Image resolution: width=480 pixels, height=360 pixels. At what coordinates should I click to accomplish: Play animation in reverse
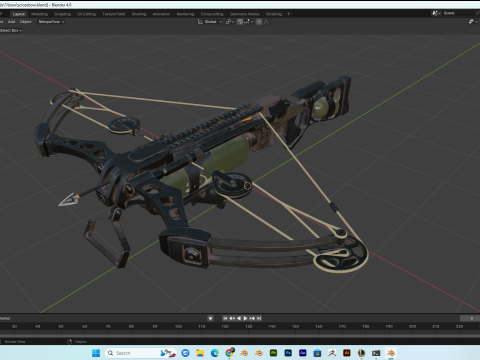pyautogui.click(x=239, y=318)
